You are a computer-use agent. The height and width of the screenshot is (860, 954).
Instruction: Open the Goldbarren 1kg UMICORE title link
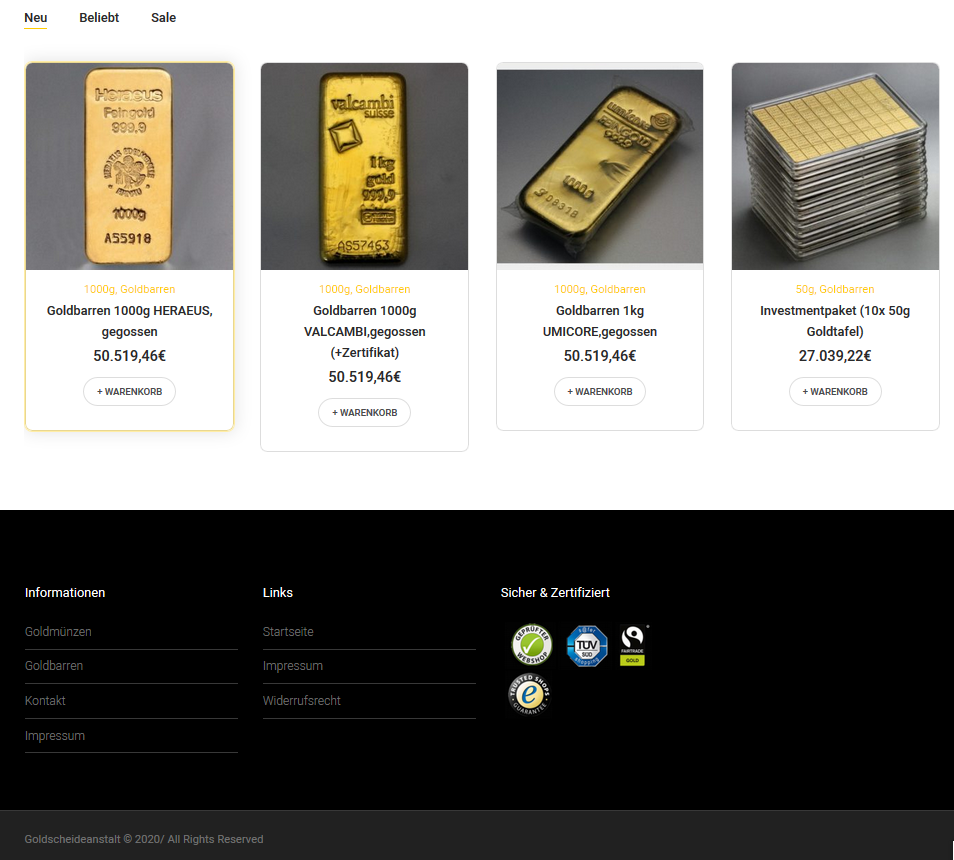coord(600,321)
